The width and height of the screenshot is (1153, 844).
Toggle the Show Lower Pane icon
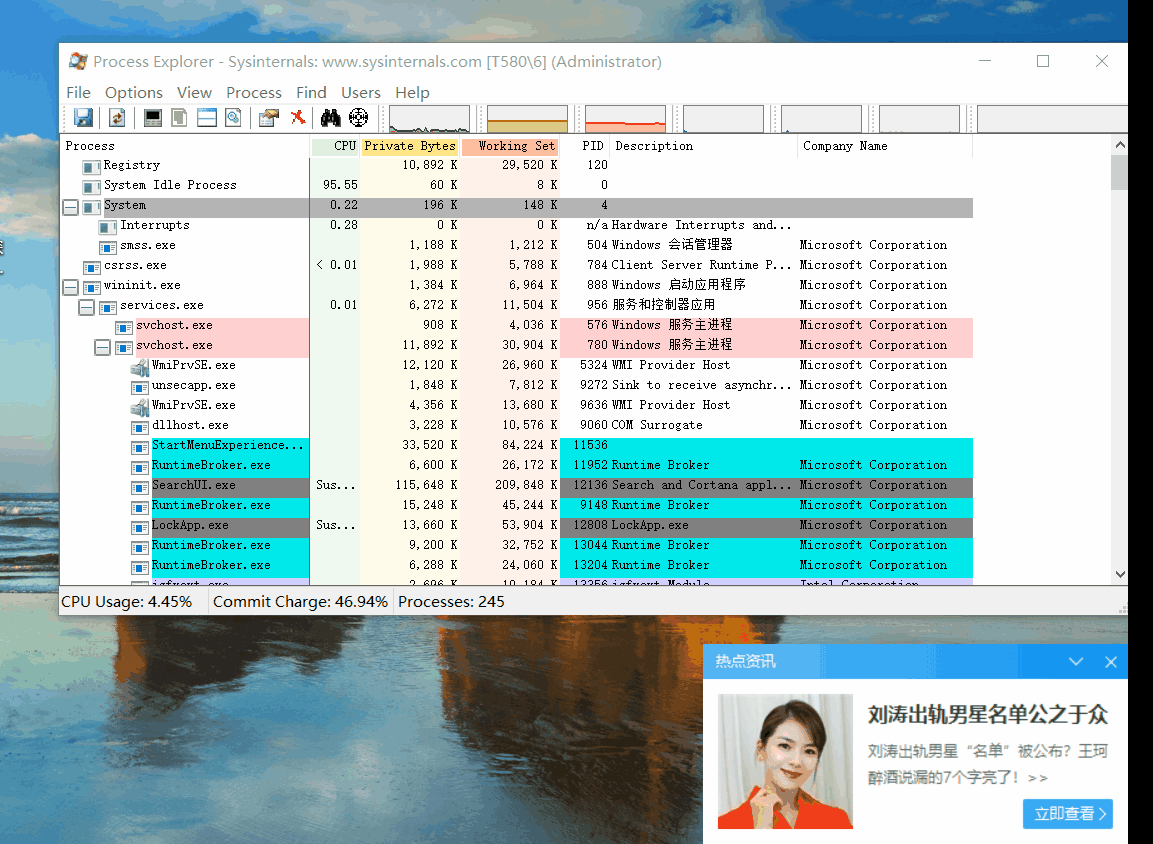207,118
